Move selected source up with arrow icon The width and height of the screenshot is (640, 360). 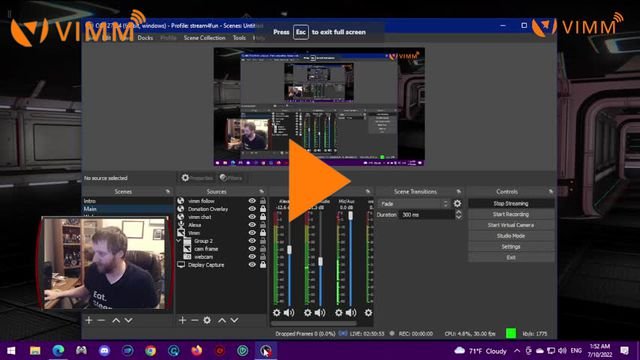click(x=222, y=320)
